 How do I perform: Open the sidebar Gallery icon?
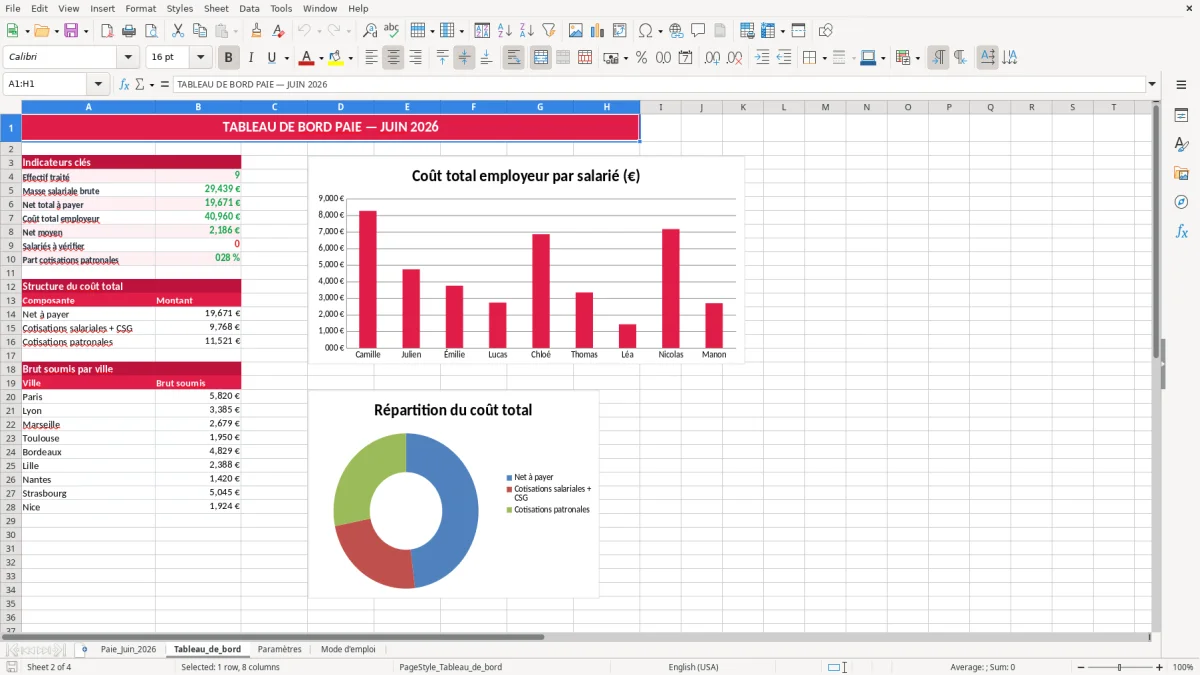point(1181,173)
